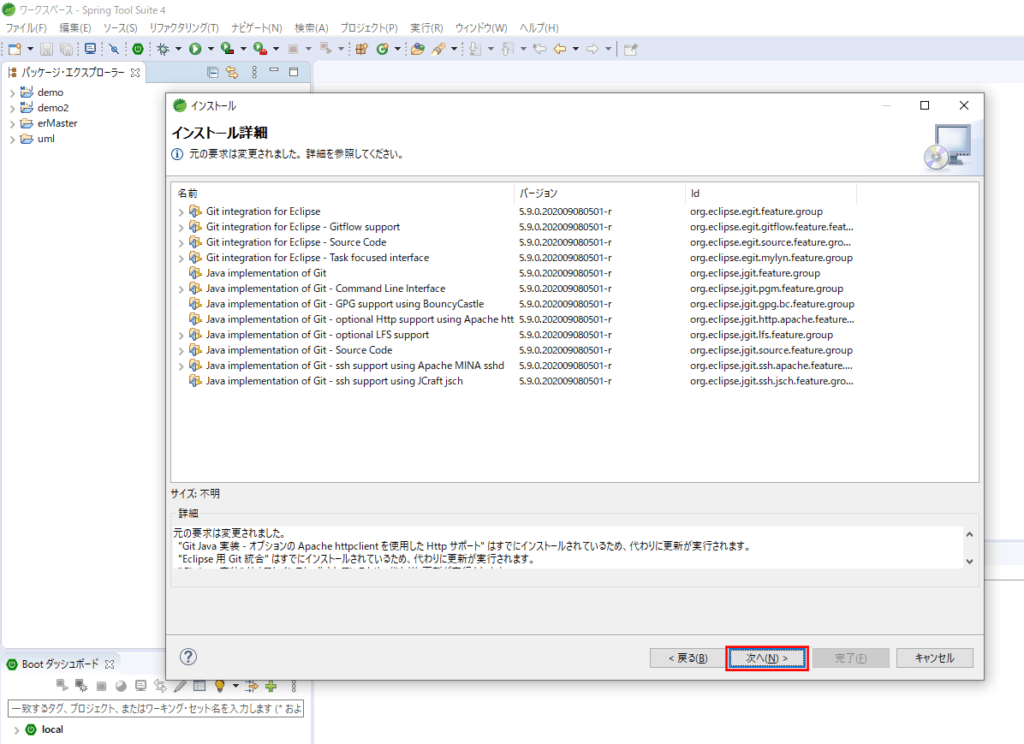Click the Save icon in the toolbar

[x=45, y=48]
